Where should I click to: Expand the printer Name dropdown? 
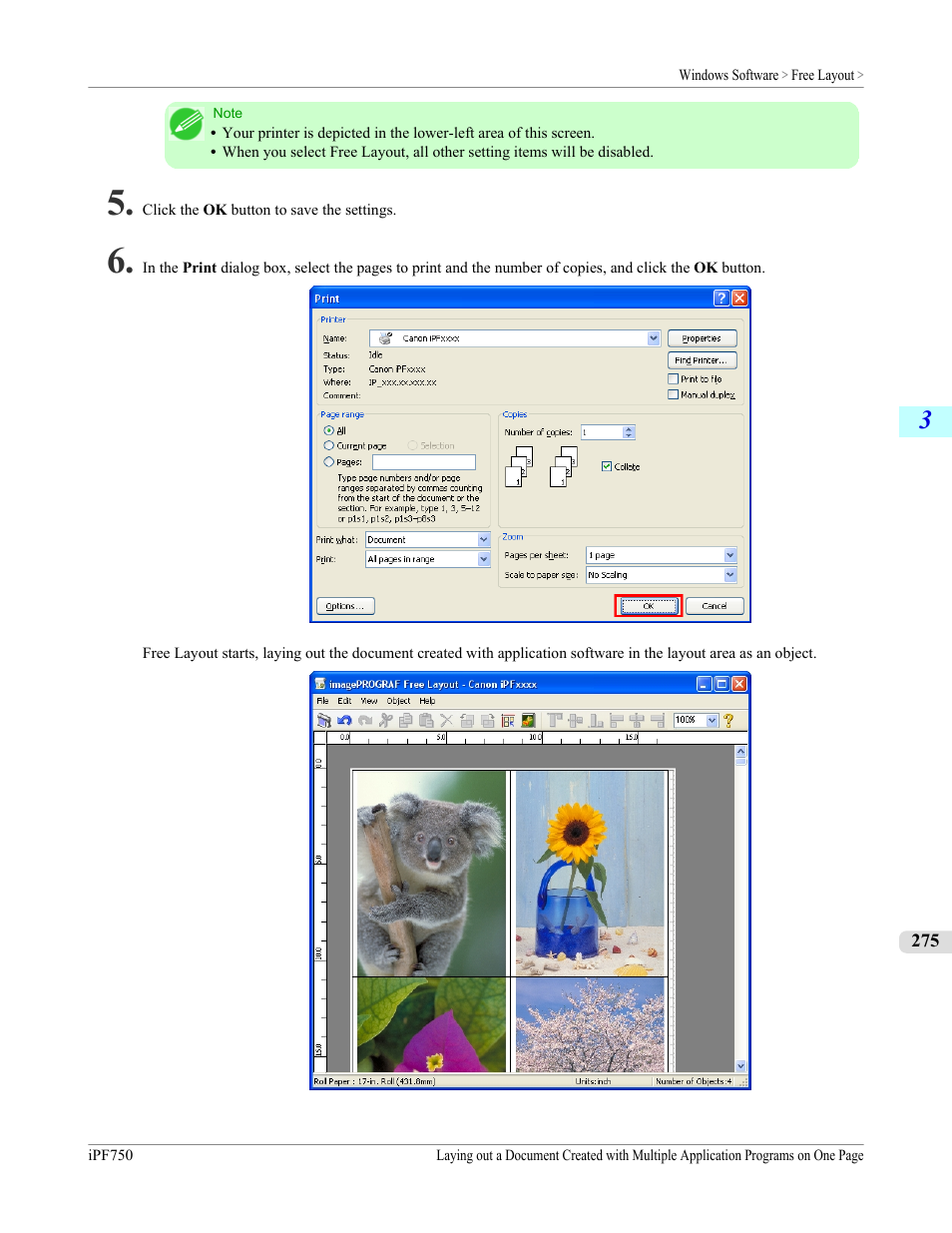click(654, 338)
